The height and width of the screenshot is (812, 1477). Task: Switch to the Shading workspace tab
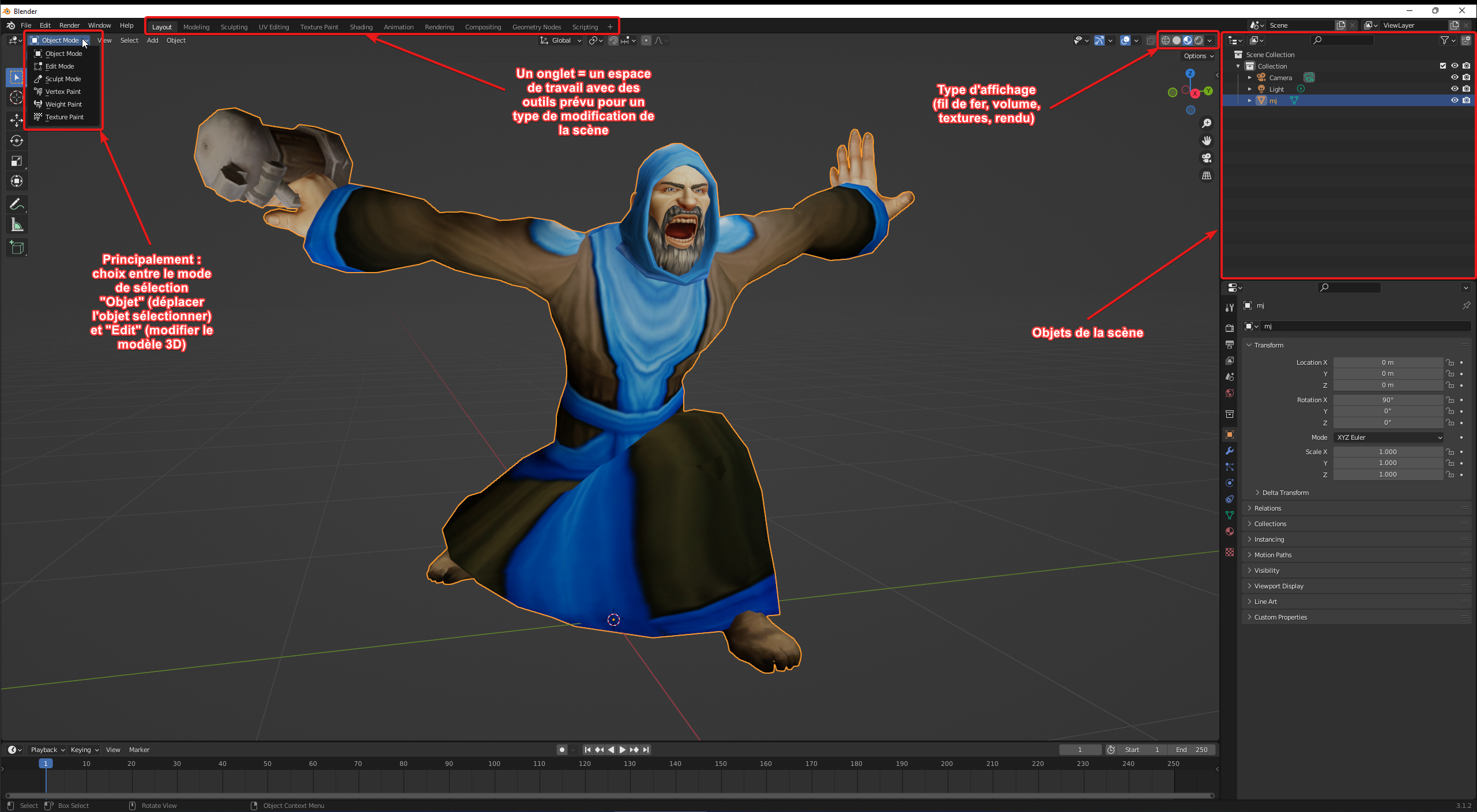coord(361,27)
